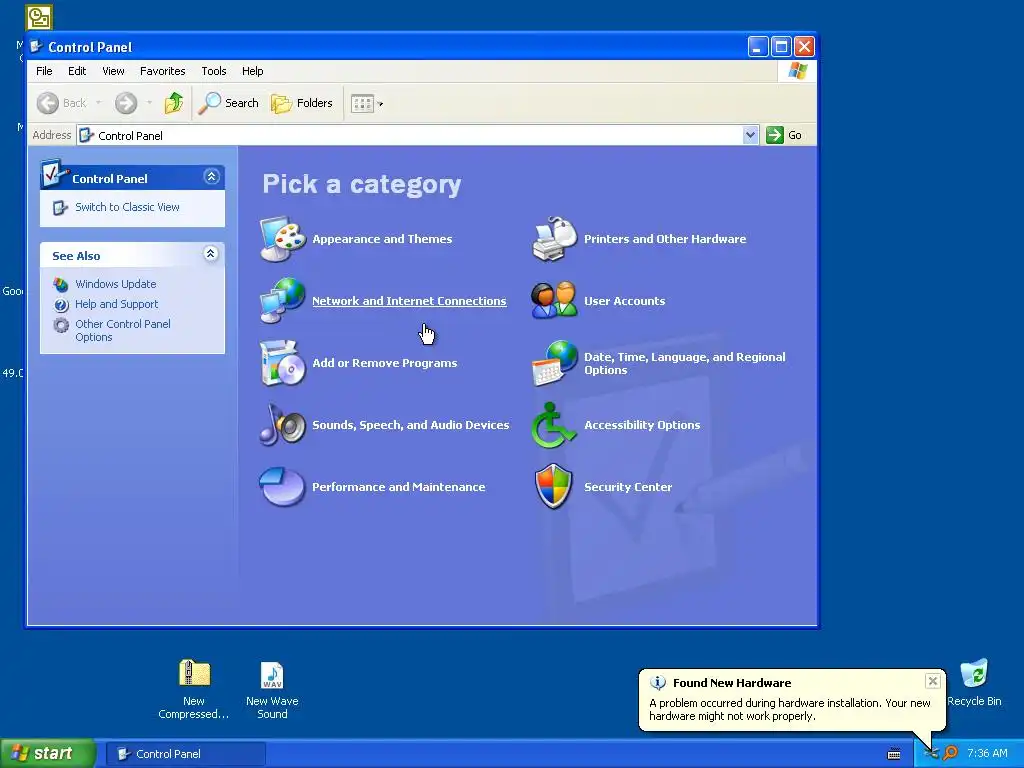Open the Network and Internet Connections globe icon
The height and width of the screenshot is (768, 1024).
coord(282,300)
